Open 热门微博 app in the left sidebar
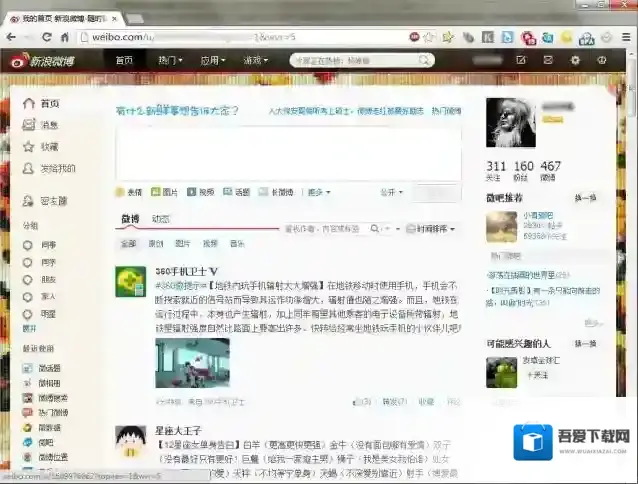This screenshot has height=484, width=638. click(45, 413)
